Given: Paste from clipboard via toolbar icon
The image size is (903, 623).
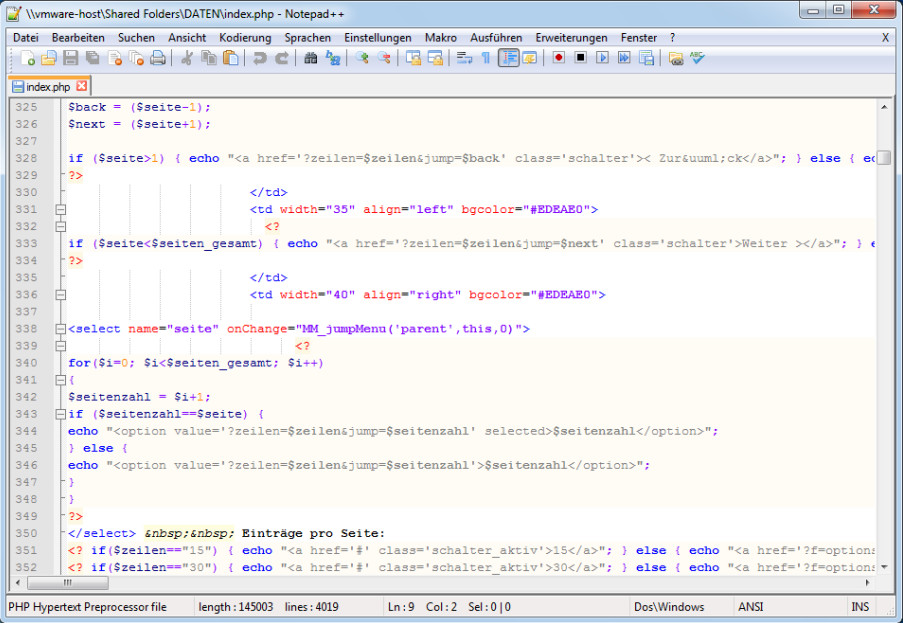Looking at the screenshot, I should coord(230,58).
